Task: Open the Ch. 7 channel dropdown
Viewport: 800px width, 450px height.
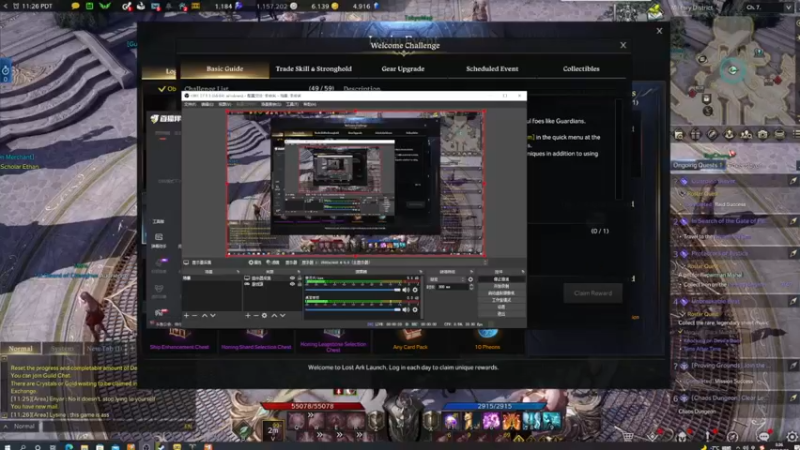Action: pyautogui.click(x=768, y=7)
